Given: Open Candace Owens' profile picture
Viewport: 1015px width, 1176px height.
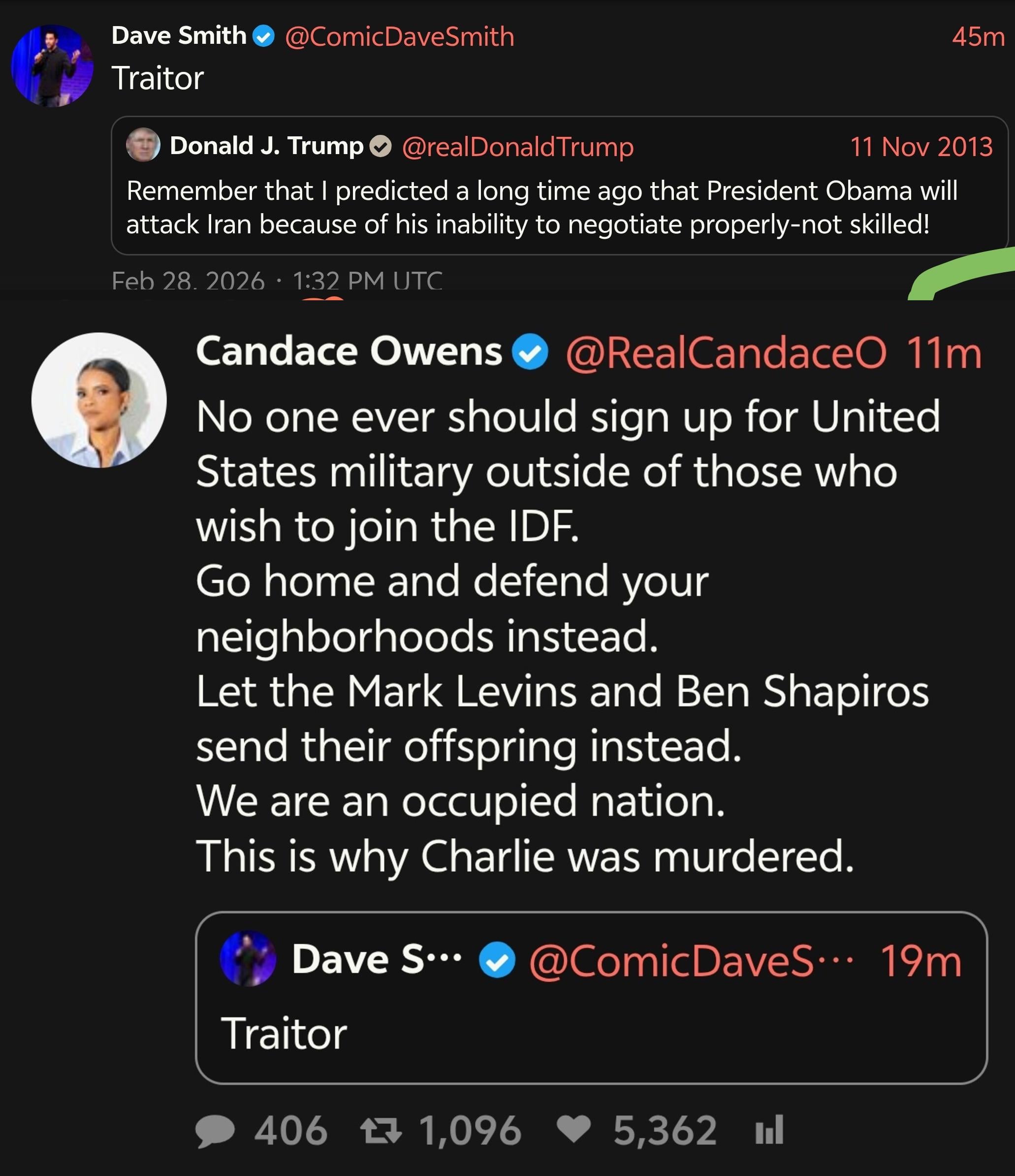Looking at the screenshot, I should (x=99, y=400).
